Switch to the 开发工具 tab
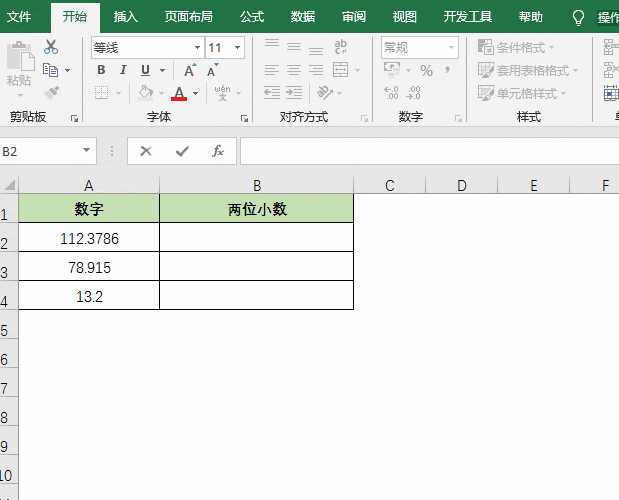The height and width of the screenshot is (500, 619). pyautogui.click(x=468, y=17)
